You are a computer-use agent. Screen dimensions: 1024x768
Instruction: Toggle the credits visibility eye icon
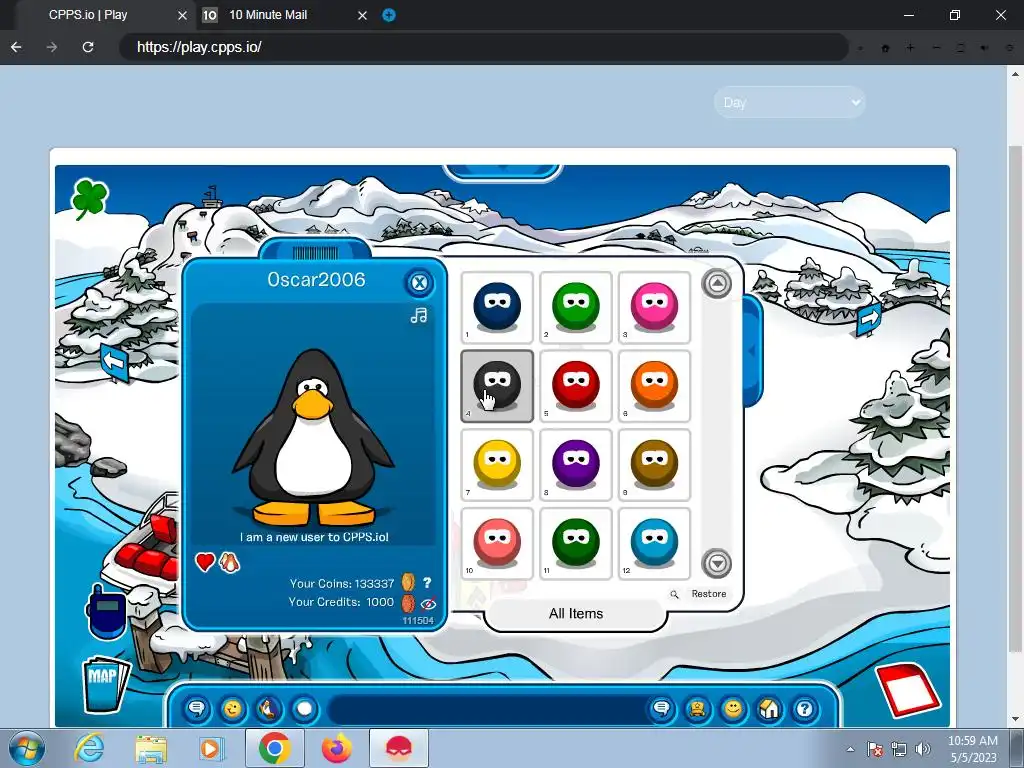click(428, 603)
